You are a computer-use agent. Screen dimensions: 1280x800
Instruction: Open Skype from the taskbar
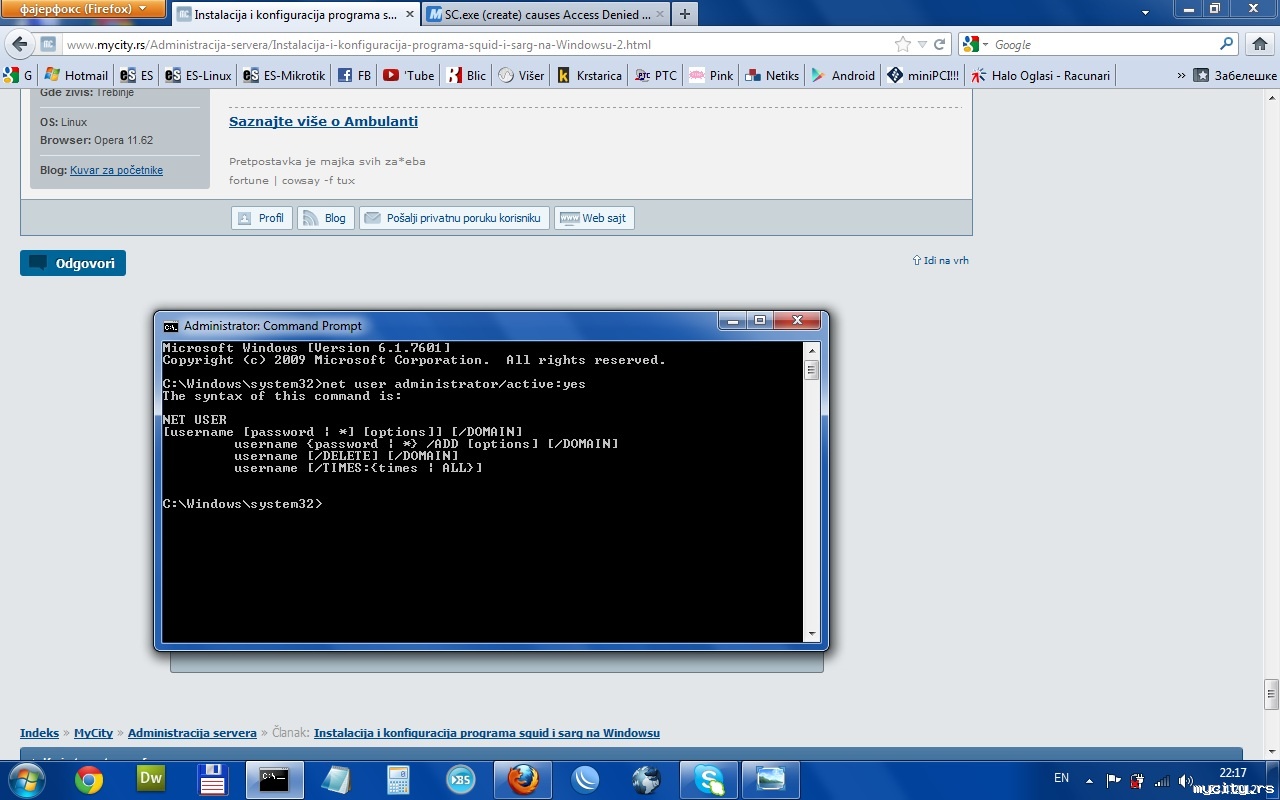point(709,780)
